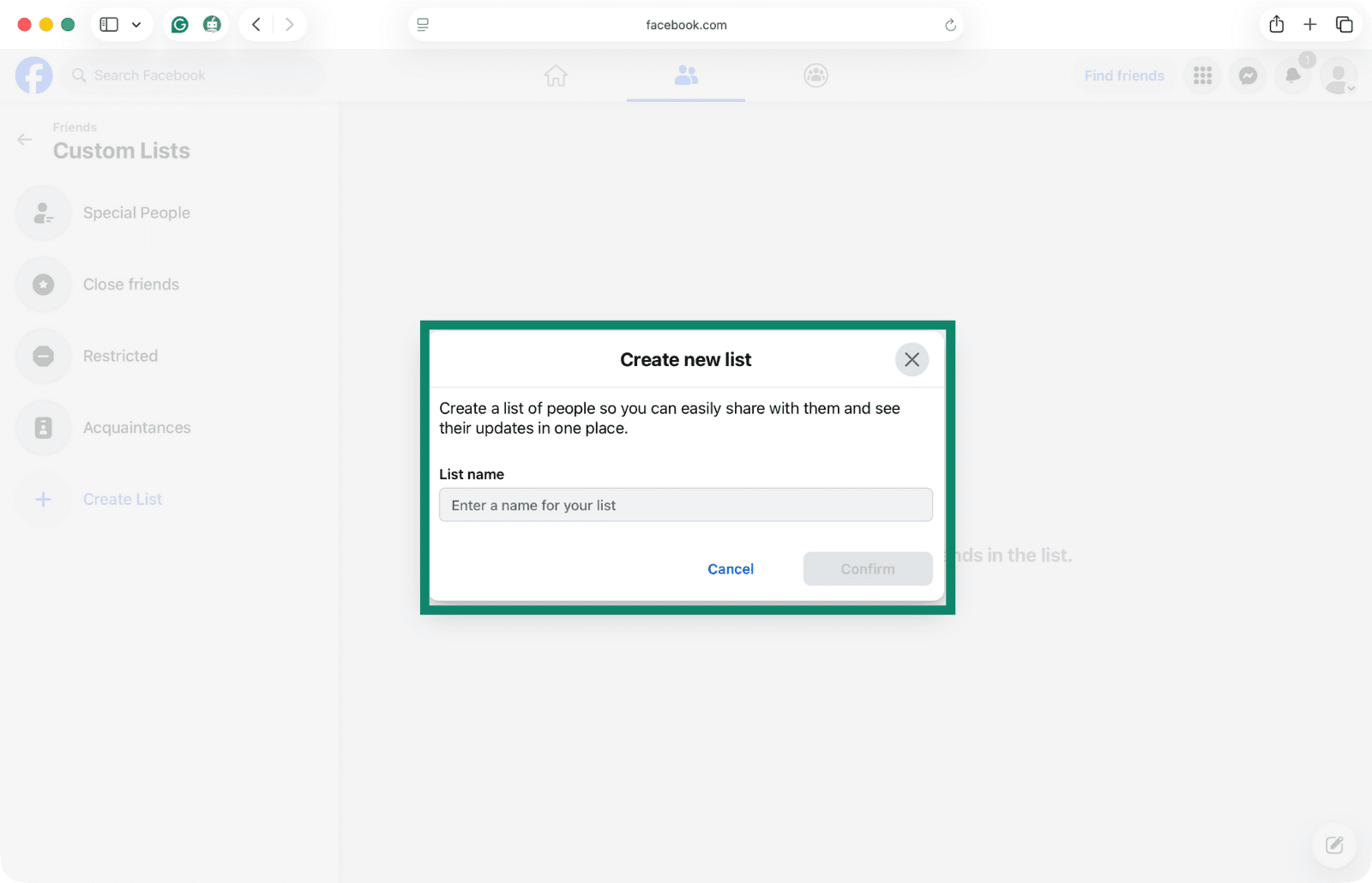This screenshot has height=883, width=1372.
Task: View your Facebook notifications
Action: 1292,75
